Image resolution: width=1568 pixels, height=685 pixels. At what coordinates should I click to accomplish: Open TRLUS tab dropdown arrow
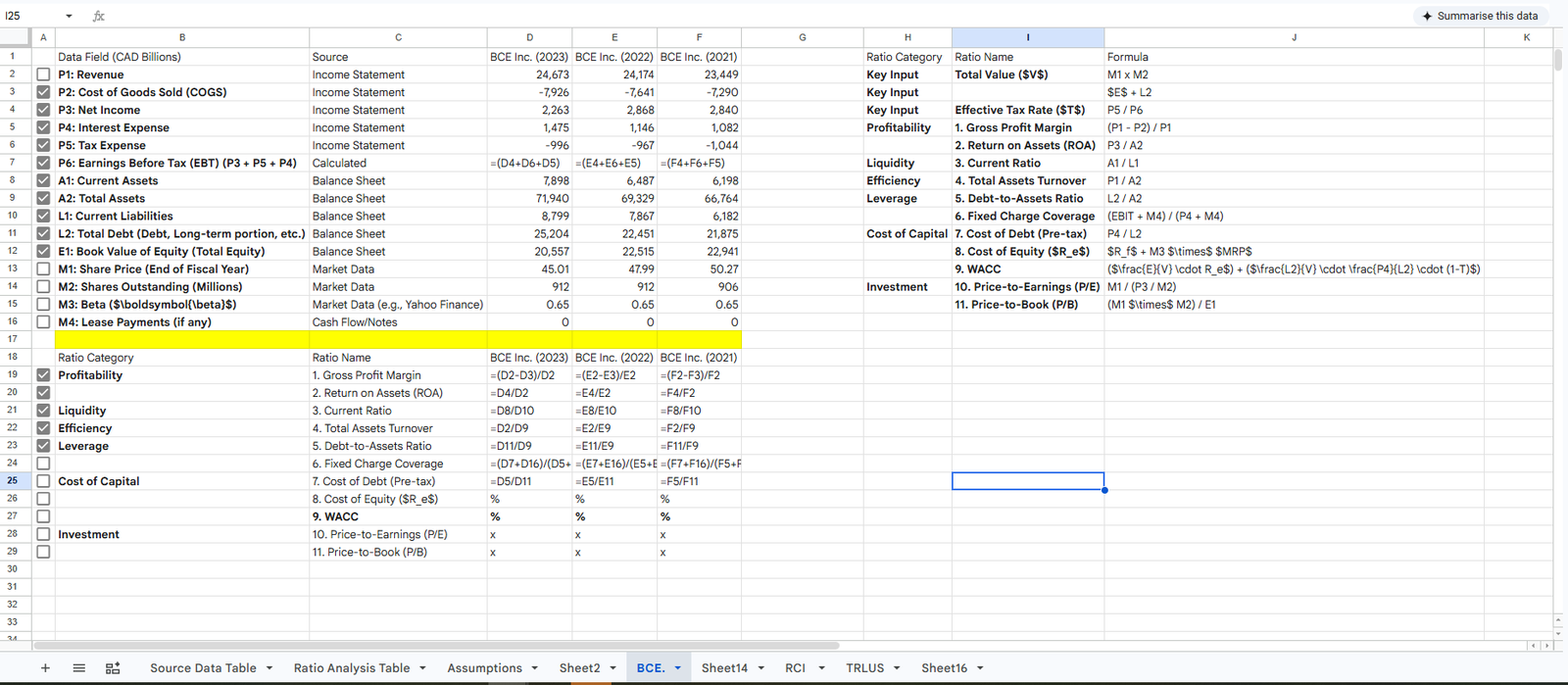897,668
